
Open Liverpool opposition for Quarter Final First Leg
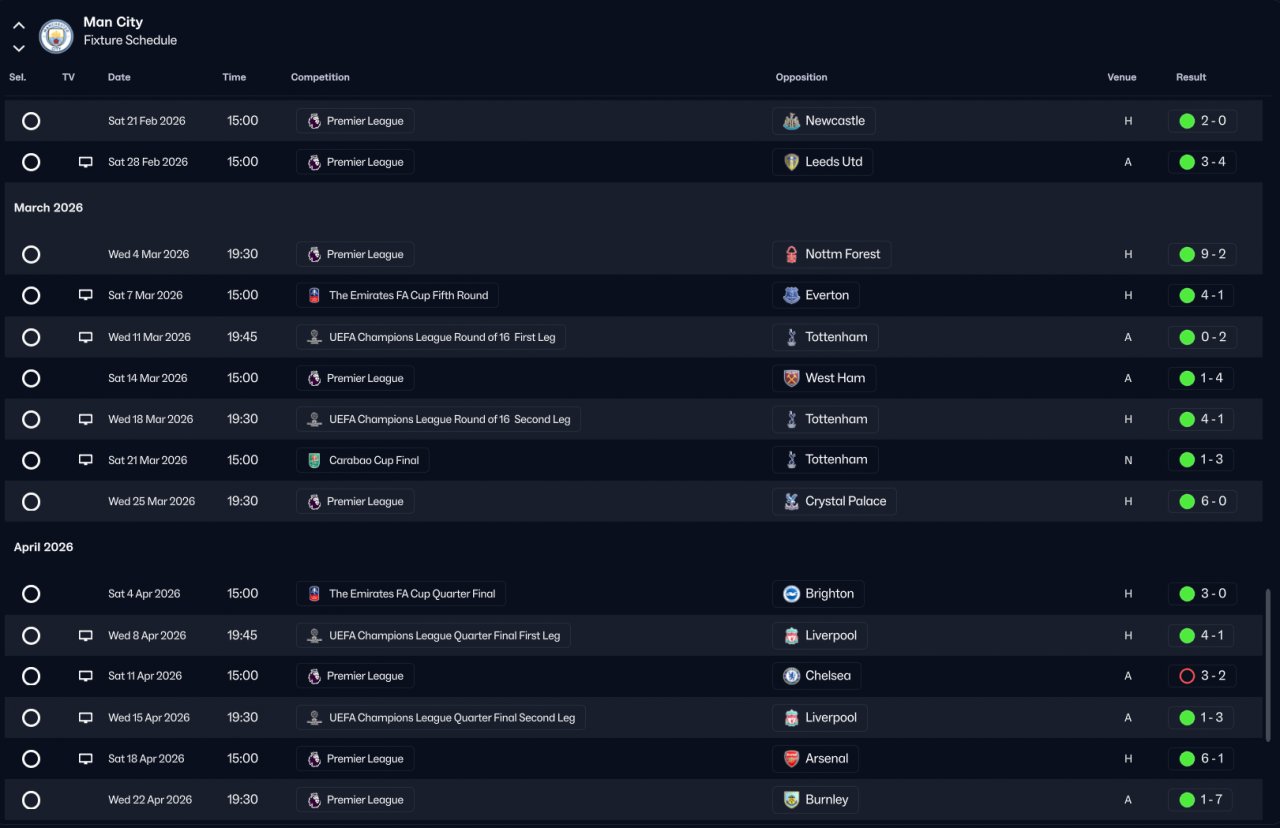click(x=820, y=635)
